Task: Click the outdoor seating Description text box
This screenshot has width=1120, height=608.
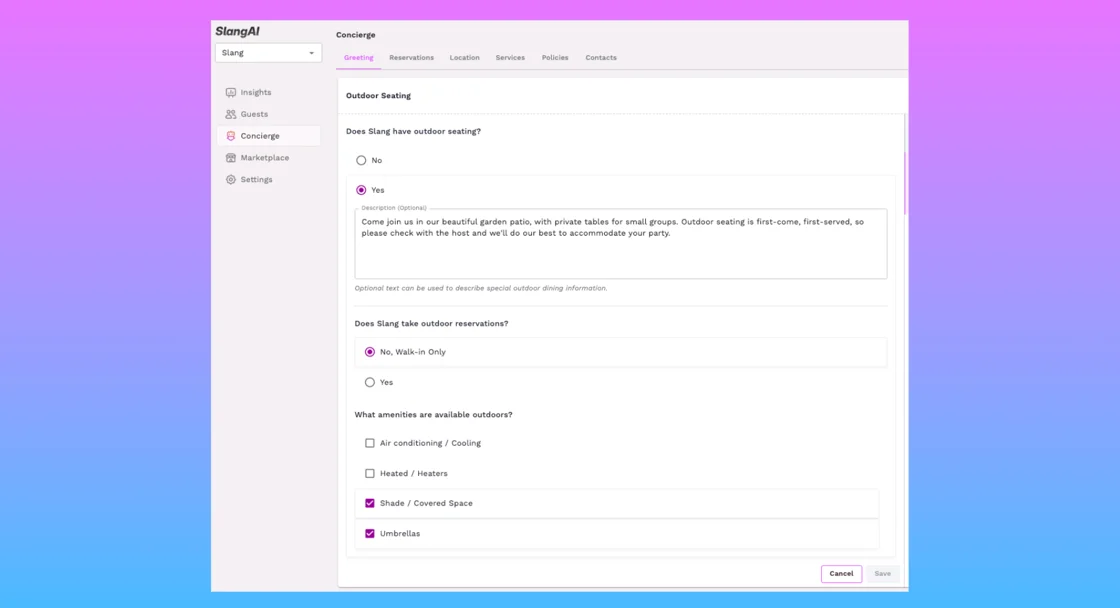Action: [x=621, y=244]
